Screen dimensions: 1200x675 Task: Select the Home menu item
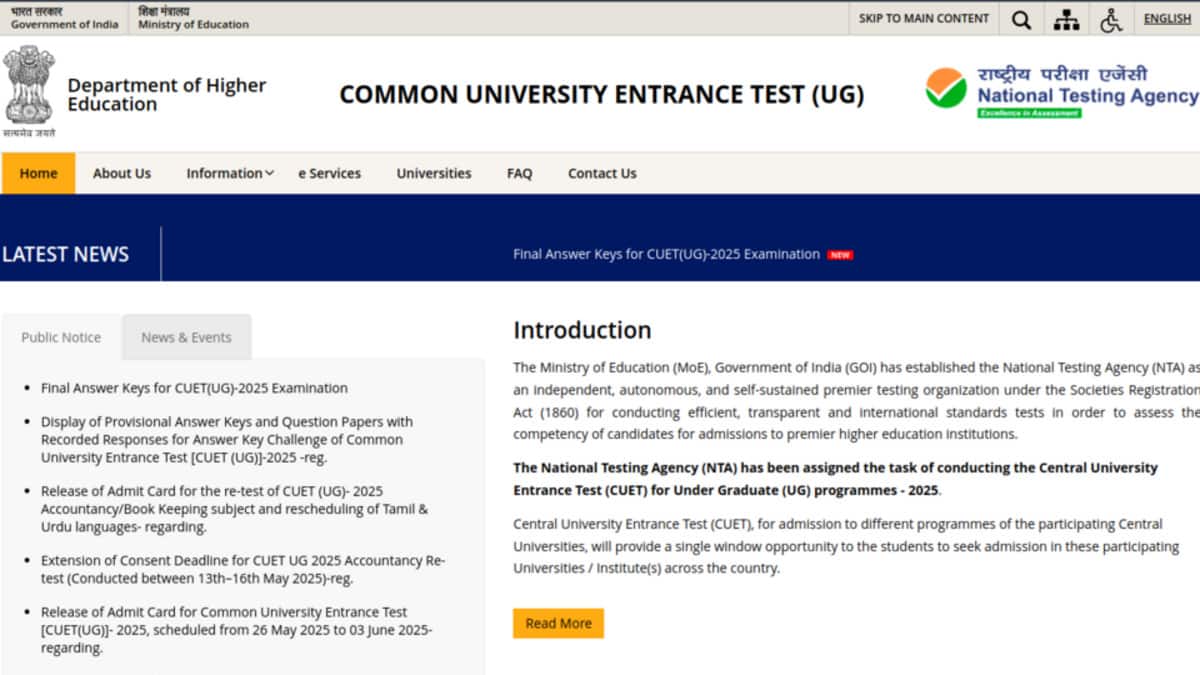coord(38,173)
